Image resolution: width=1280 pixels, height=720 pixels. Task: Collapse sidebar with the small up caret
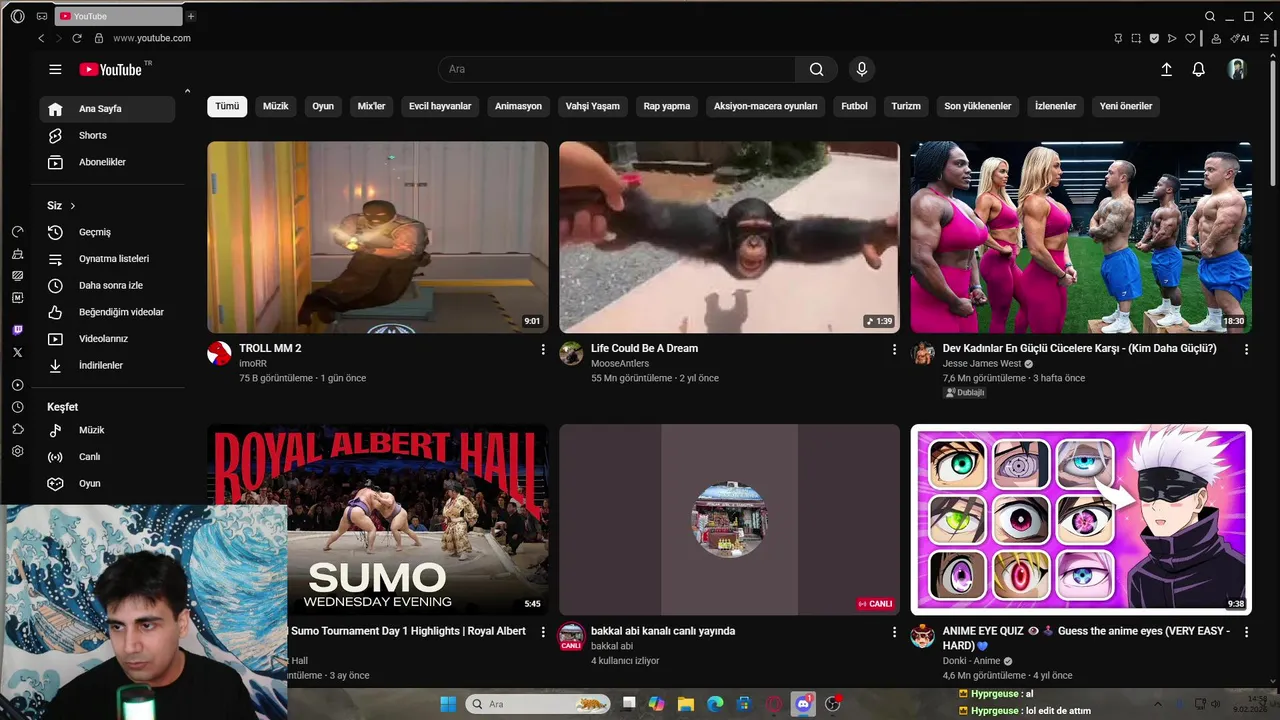[187, 92]
